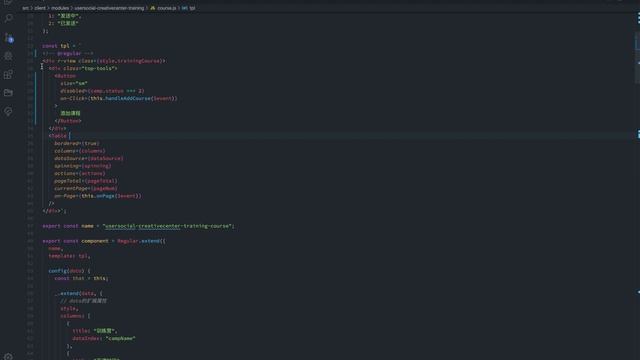Place the cursor on the 'const tpl' line
The image size is (640, 360).
pos(62,46)
